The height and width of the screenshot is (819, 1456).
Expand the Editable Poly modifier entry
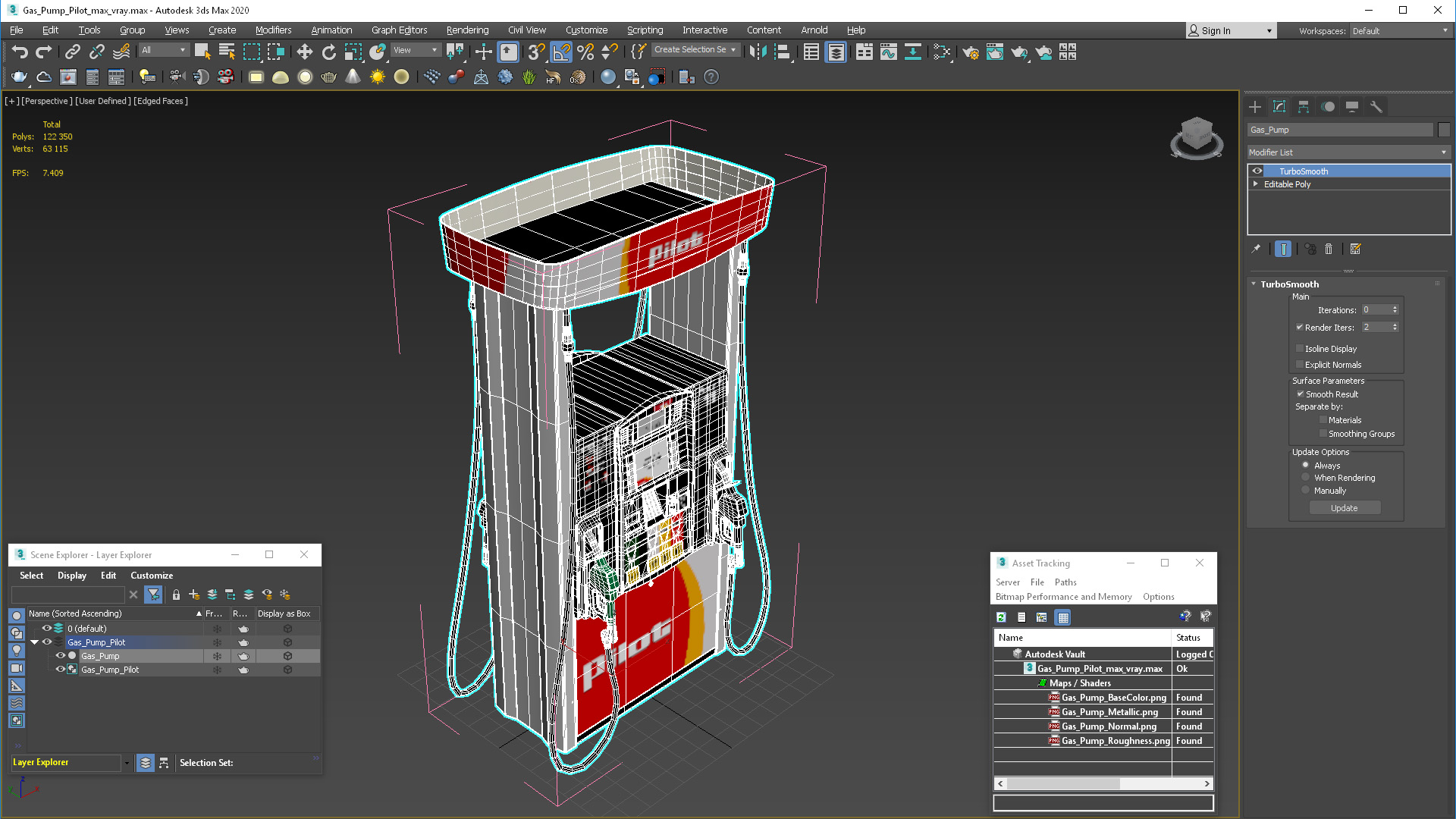point(1256,184)
